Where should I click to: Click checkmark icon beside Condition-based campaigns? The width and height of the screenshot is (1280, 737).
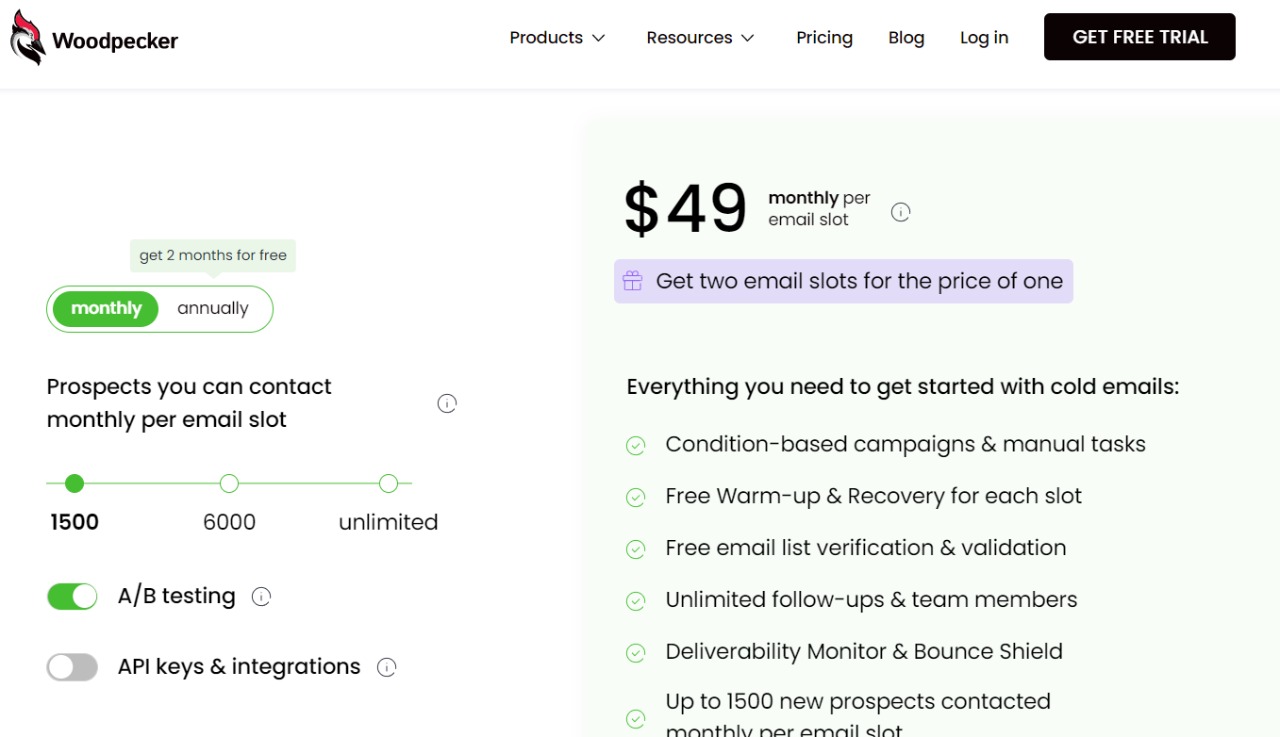pyautogui.click(x=635, y=446)
